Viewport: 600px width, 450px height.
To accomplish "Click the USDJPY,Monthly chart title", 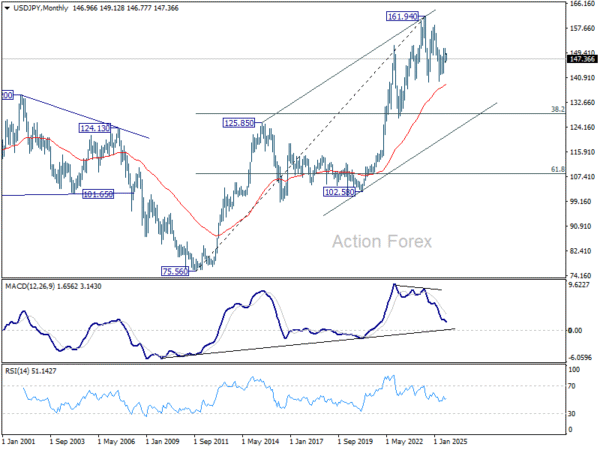I will coord(41,8).
